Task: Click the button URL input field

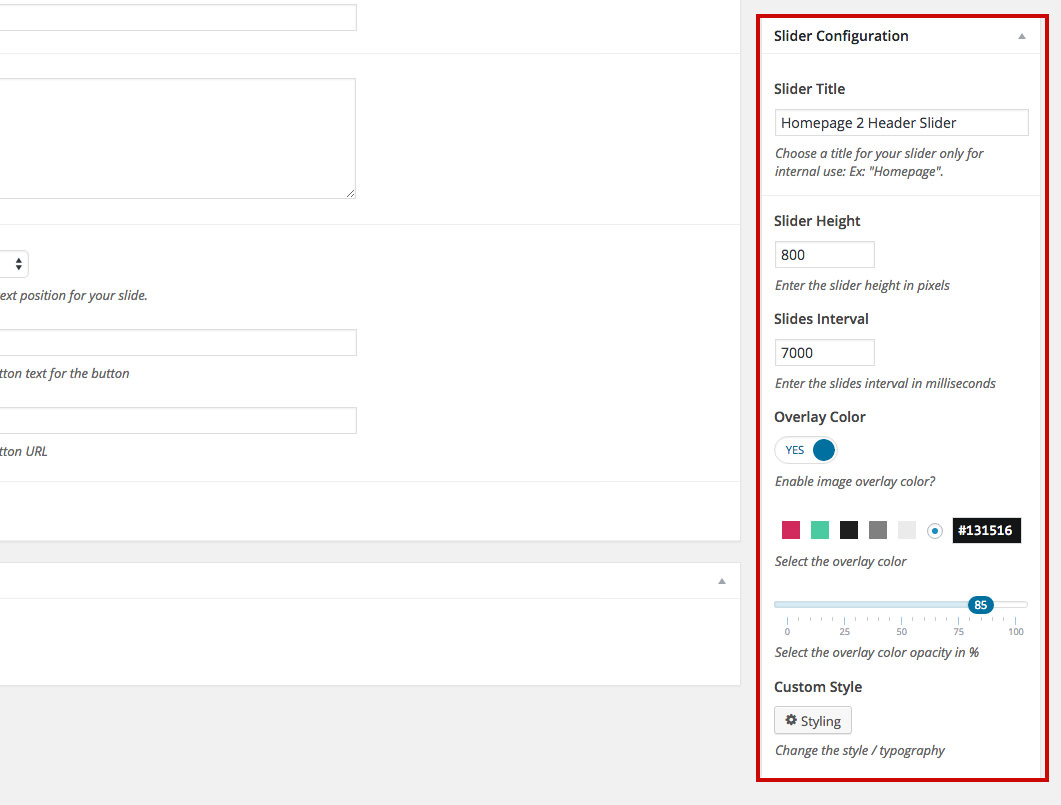Action: click(x=178, y=420)
